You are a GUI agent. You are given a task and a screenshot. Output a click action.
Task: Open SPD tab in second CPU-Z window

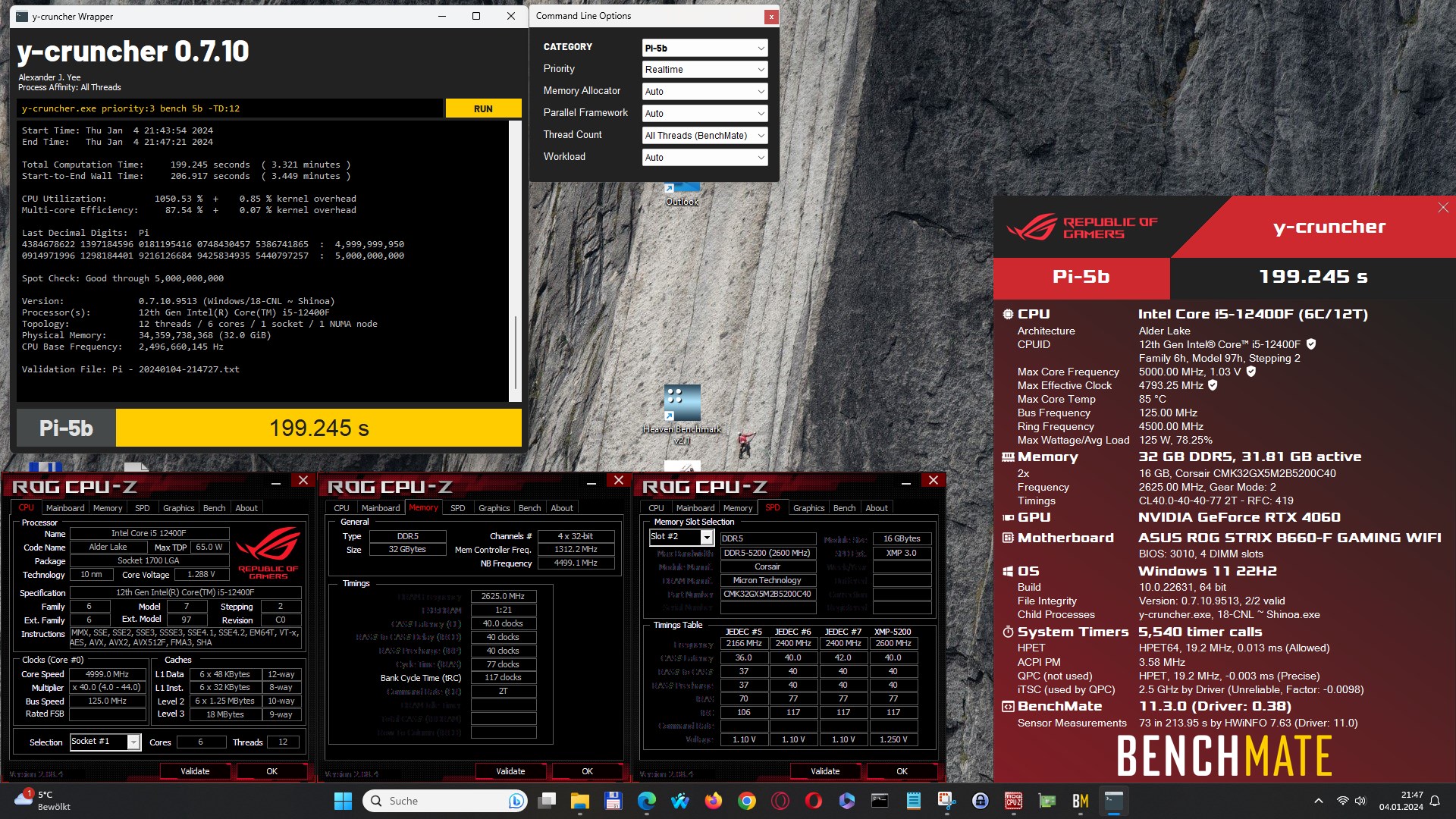coord(457,508)
